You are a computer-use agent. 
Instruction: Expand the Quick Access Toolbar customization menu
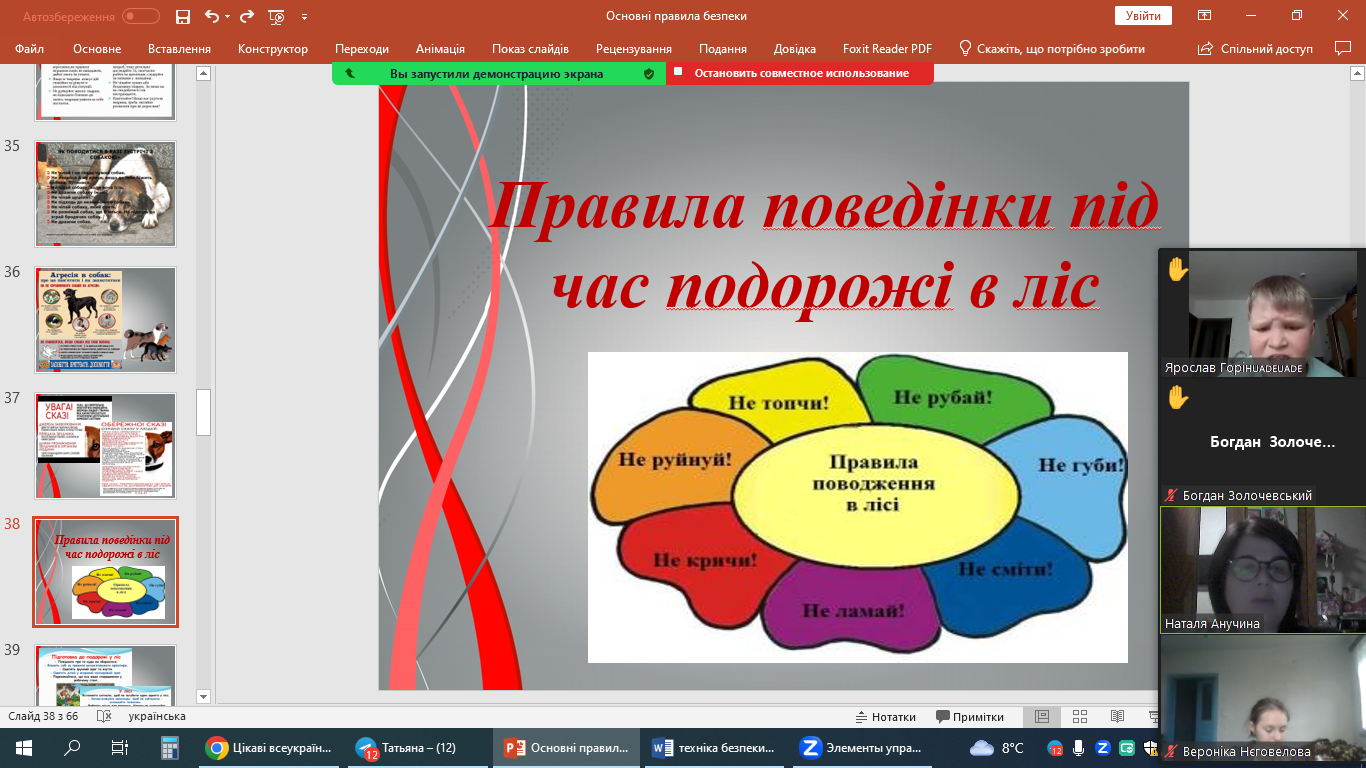[x=304, y=17]
